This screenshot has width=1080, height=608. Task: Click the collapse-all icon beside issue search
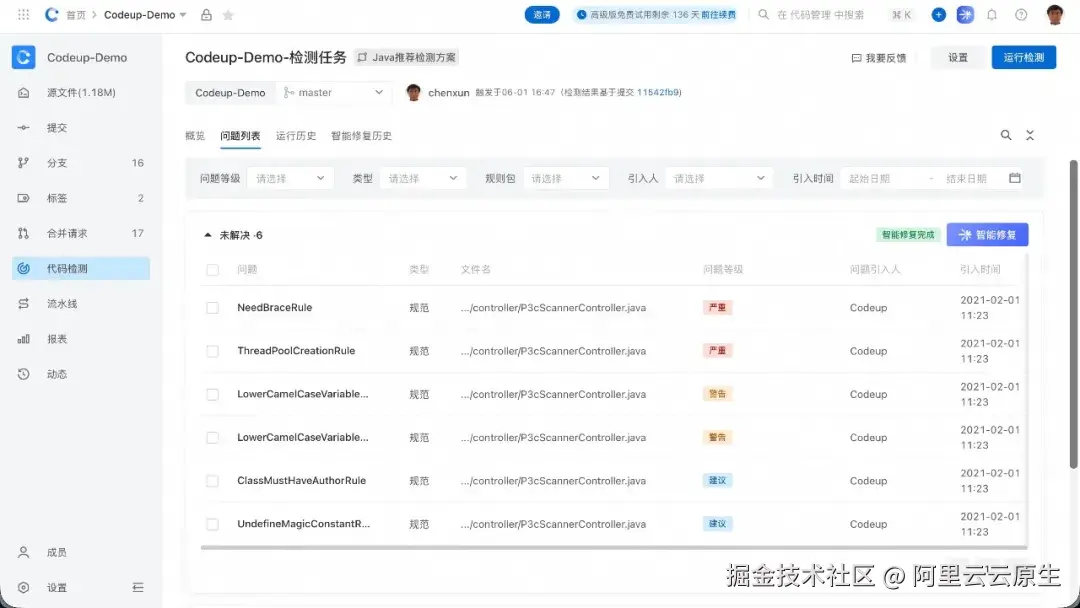[x=1030, y=135]
